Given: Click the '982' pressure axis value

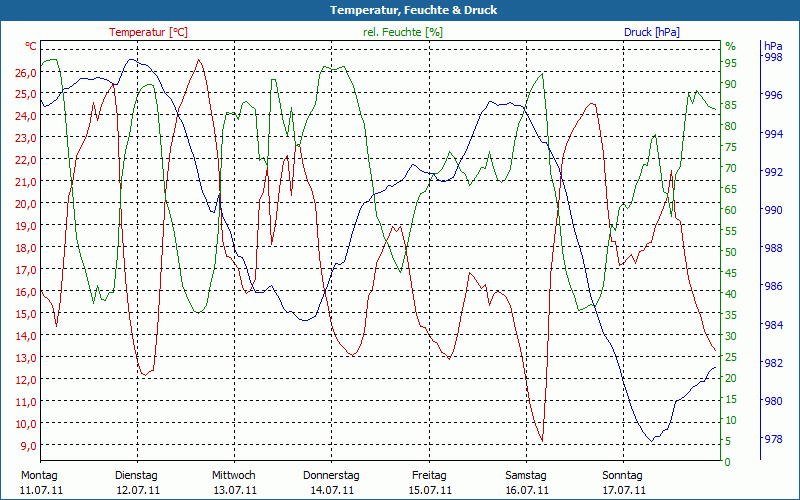Looking at the screenshot, I should click(x=773, y=363).
